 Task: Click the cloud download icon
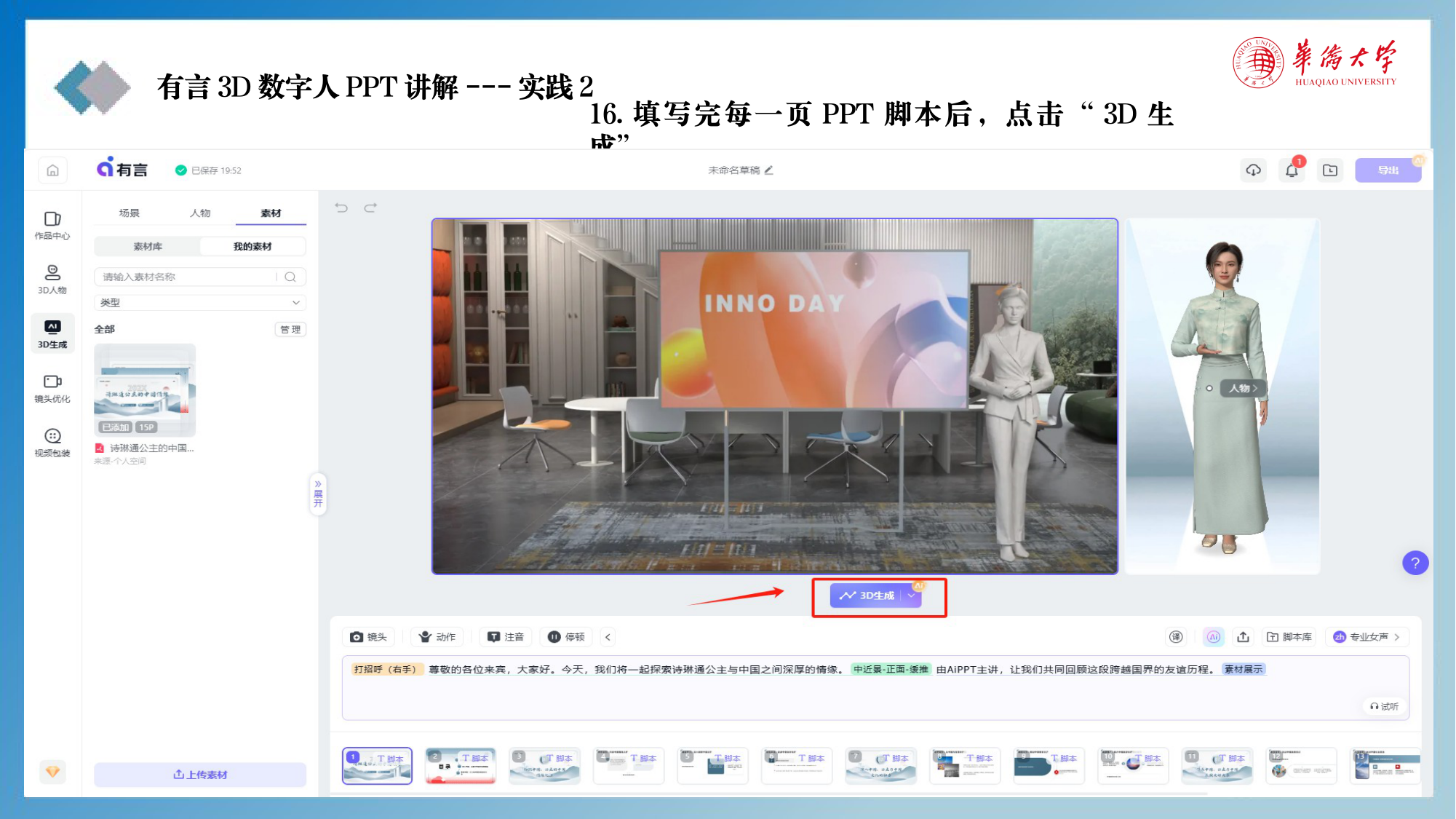1253,170
